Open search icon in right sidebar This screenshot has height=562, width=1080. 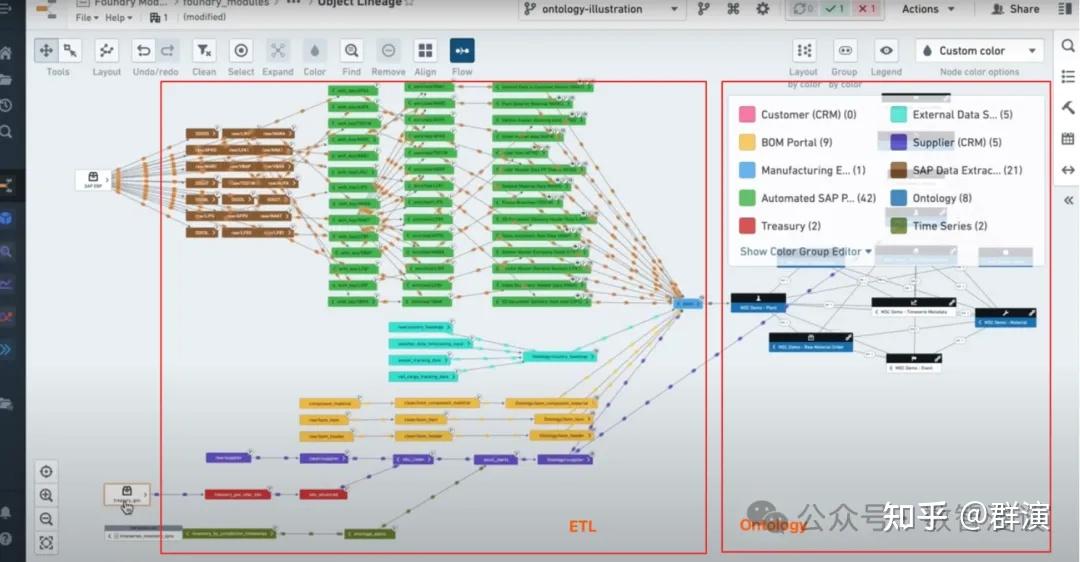pos(1068,45)
